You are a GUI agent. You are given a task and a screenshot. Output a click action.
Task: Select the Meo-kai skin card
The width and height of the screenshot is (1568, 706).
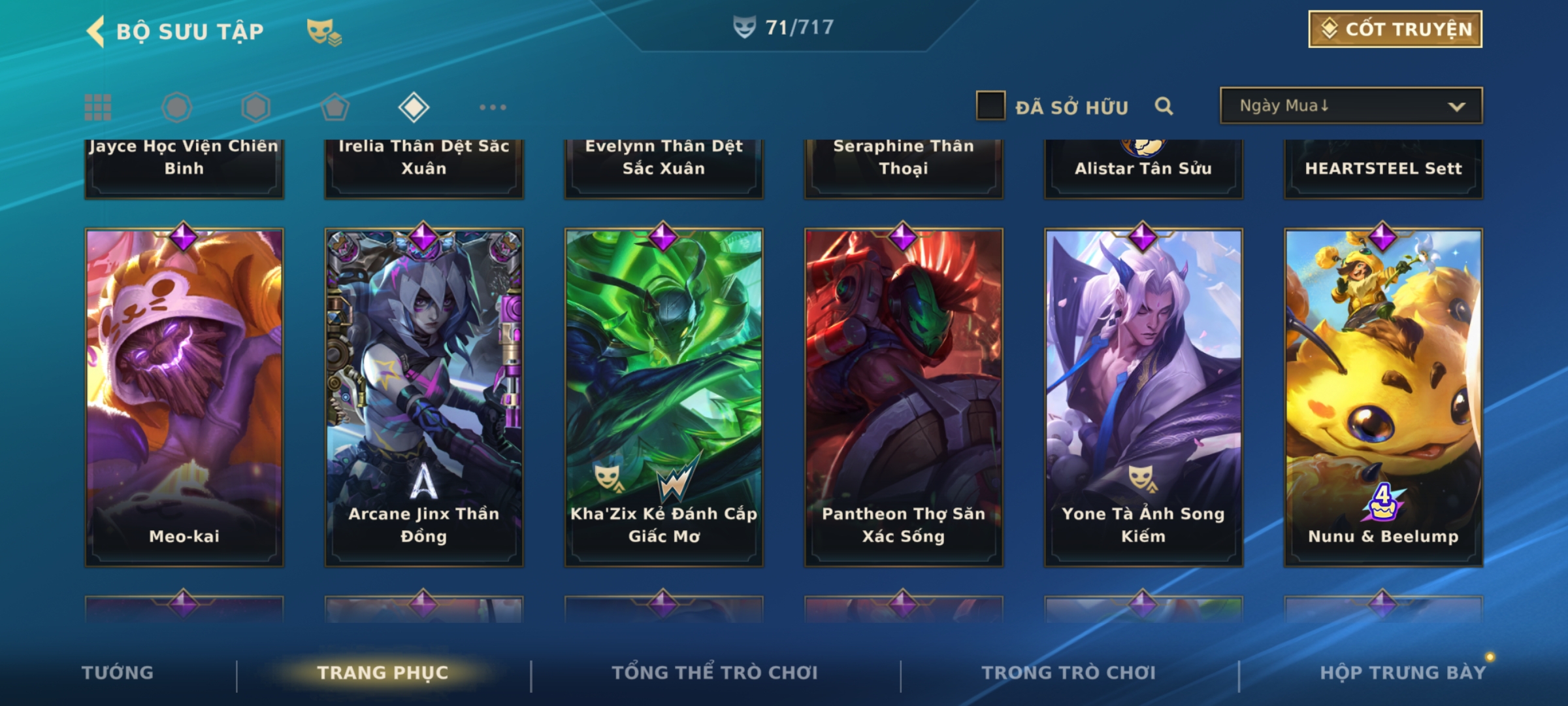pyautogui.click(x=184, y=397)
